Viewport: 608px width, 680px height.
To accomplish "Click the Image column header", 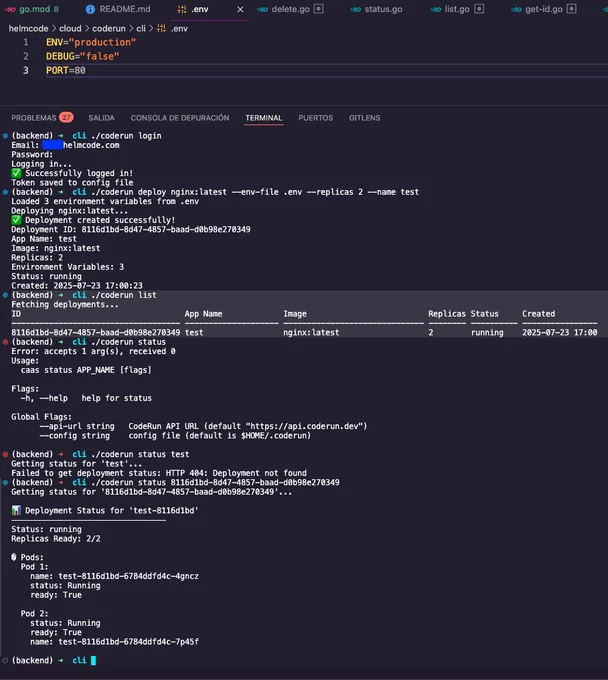I will coord(295,314).
